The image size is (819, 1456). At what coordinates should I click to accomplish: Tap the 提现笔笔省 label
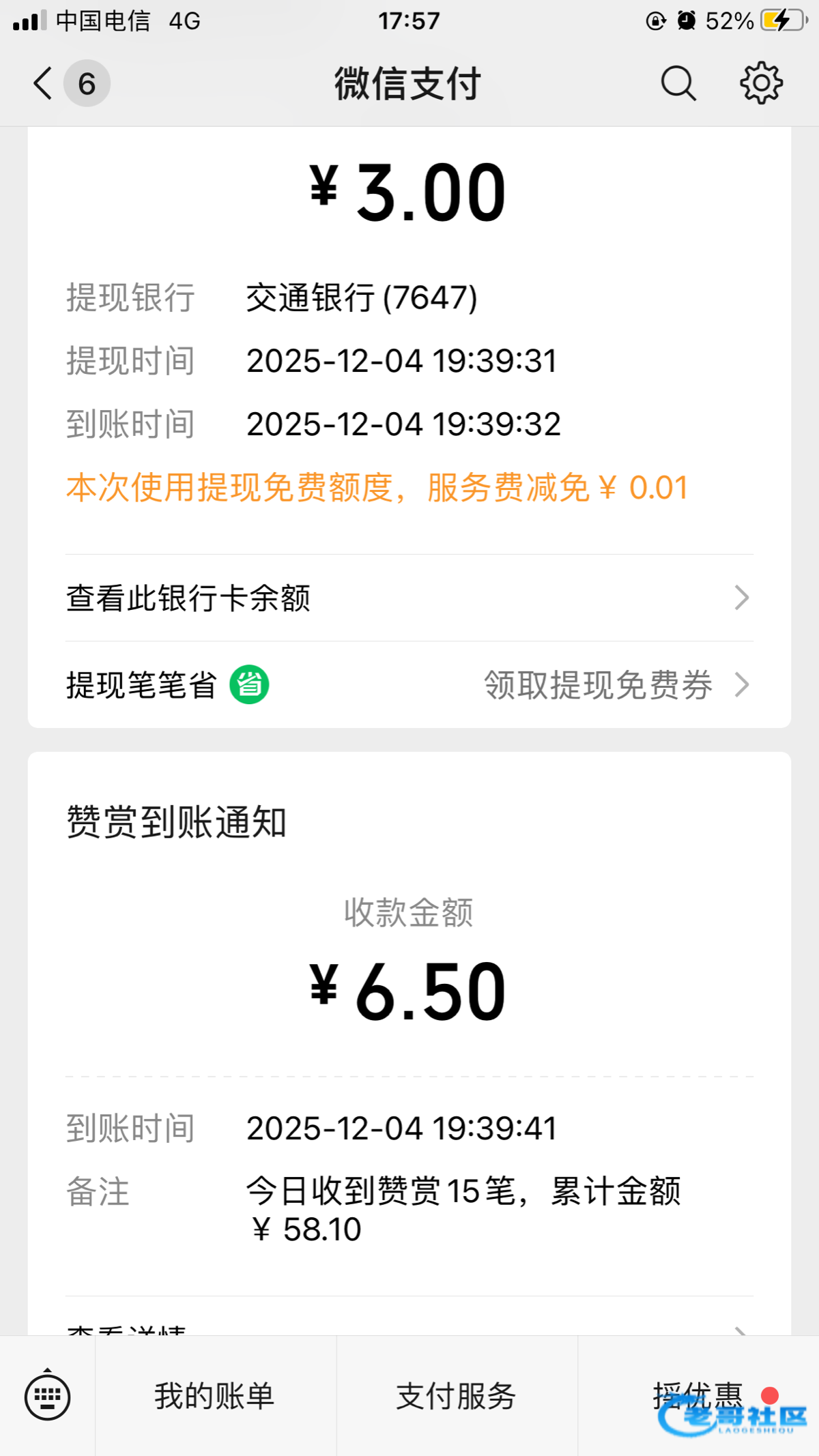point(141,685)
